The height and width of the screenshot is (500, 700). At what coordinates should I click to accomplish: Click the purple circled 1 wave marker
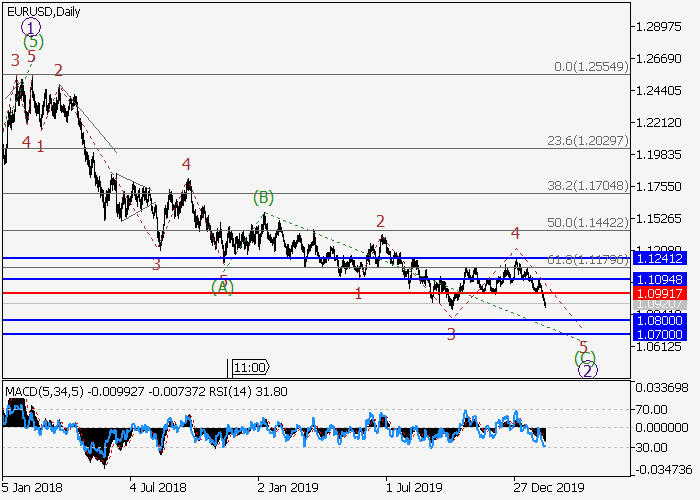(31, 27)
